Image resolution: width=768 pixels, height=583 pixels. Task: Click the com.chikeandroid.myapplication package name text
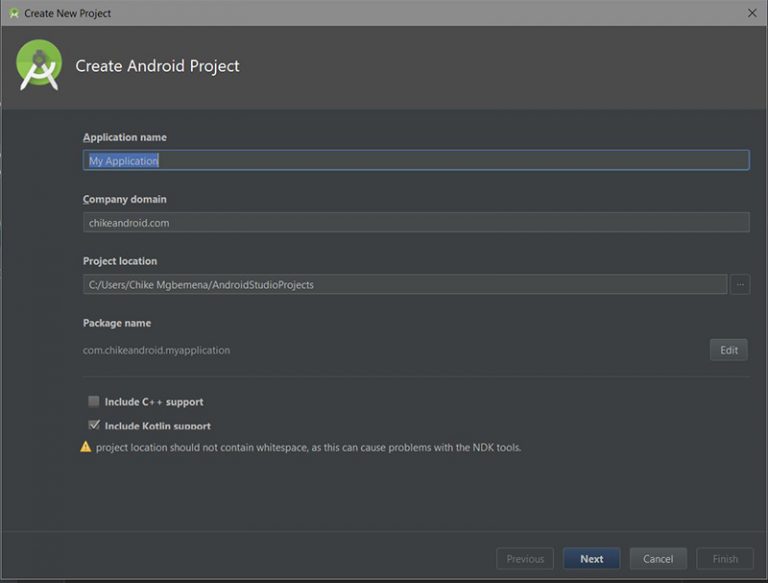(x=156, y=350)
